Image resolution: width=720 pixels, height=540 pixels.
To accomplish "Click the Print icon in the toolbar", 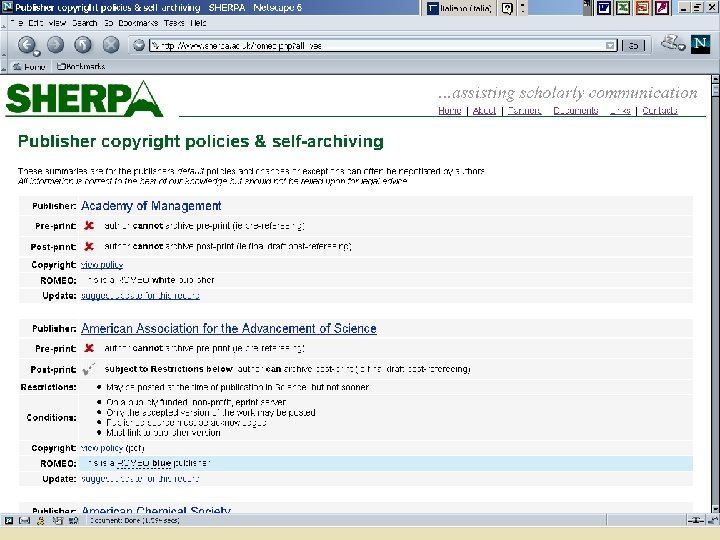I will 670,43.
